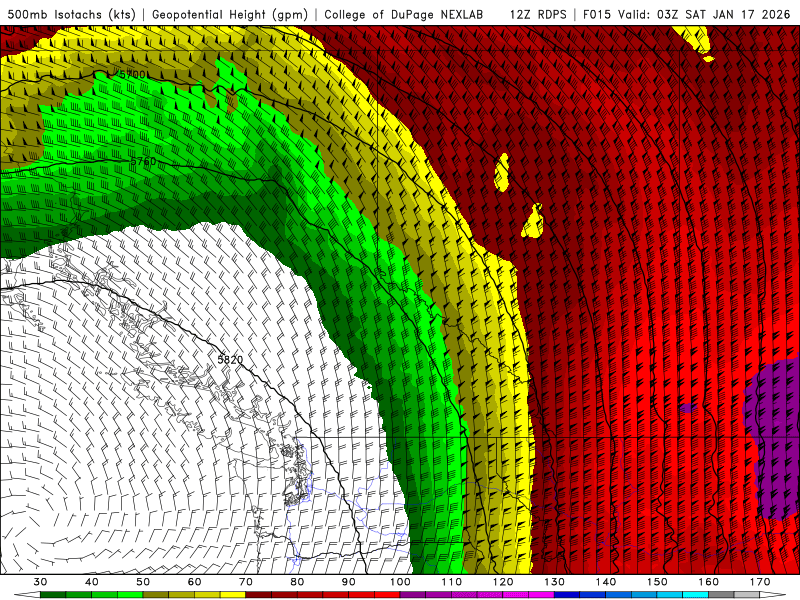The image size is (800, 600).
Task: Click the '12Z RDPS' model run text
Action: (538, 14)
